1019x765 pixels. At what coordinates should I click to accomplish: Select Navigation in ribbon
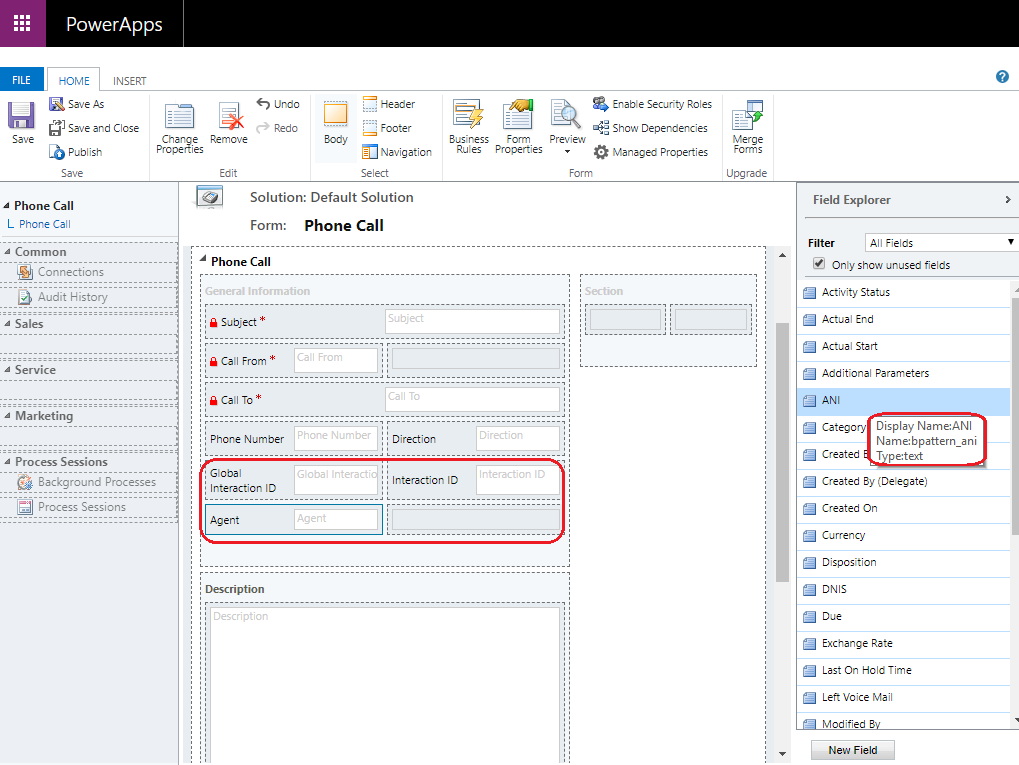(x=397, y=152)
